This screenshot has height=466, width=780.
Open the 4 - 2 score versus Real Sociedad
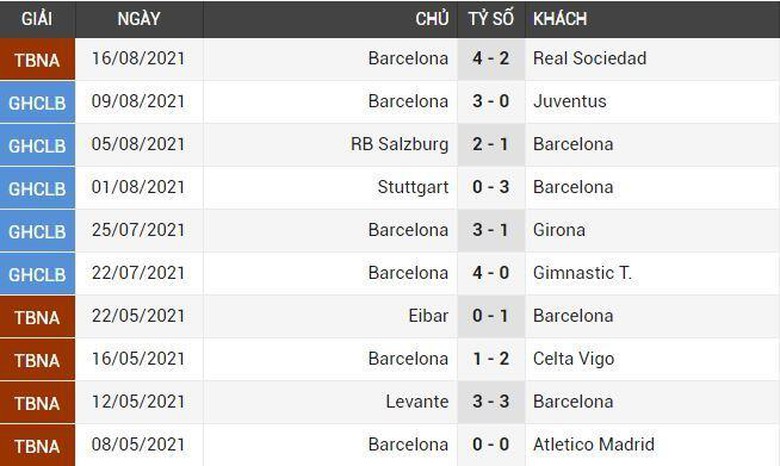pos(491,59)
